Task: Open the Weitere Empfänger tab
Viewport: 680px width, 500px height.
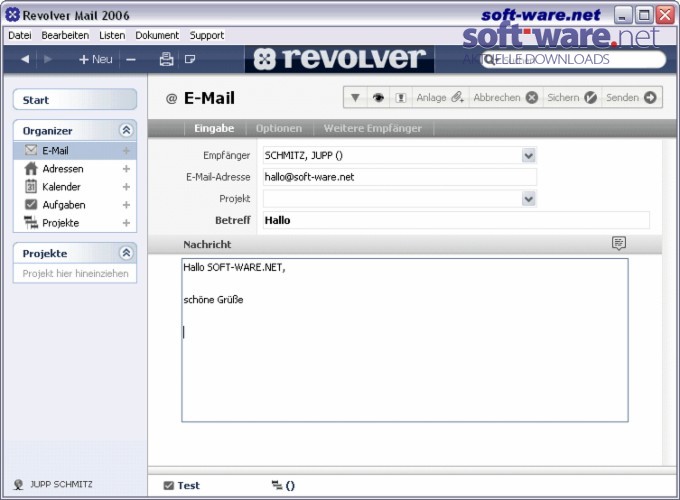Action: pyautogui.click(x=373, y=128)
